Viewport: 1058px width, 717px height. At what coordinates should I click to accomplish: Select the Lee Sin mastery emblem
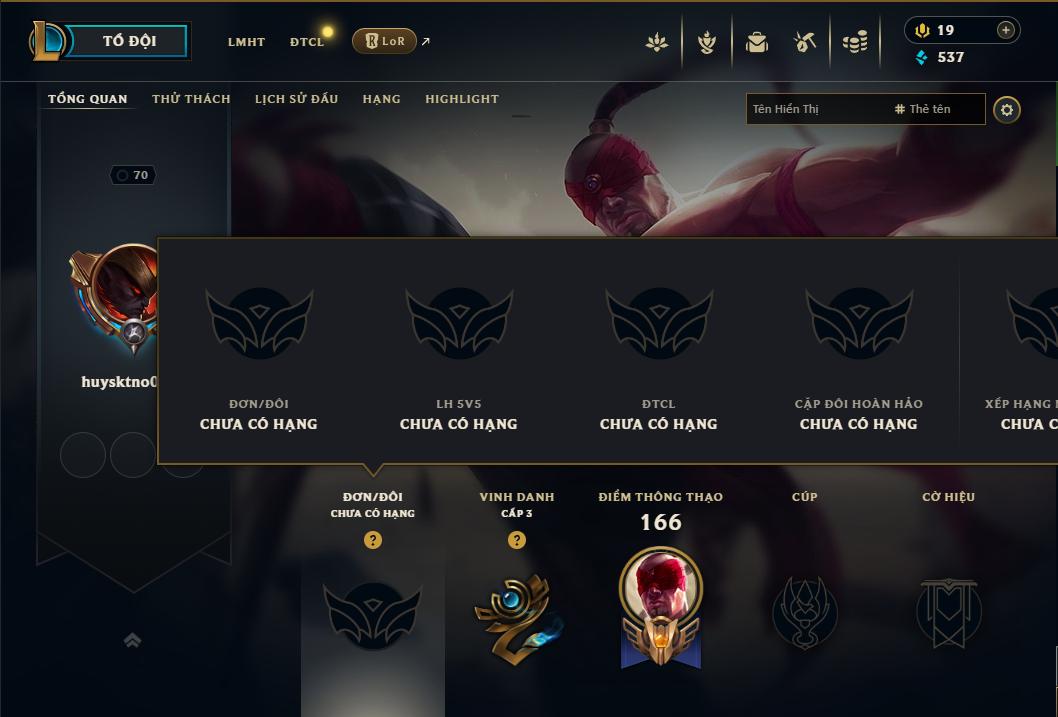(661, 608)
